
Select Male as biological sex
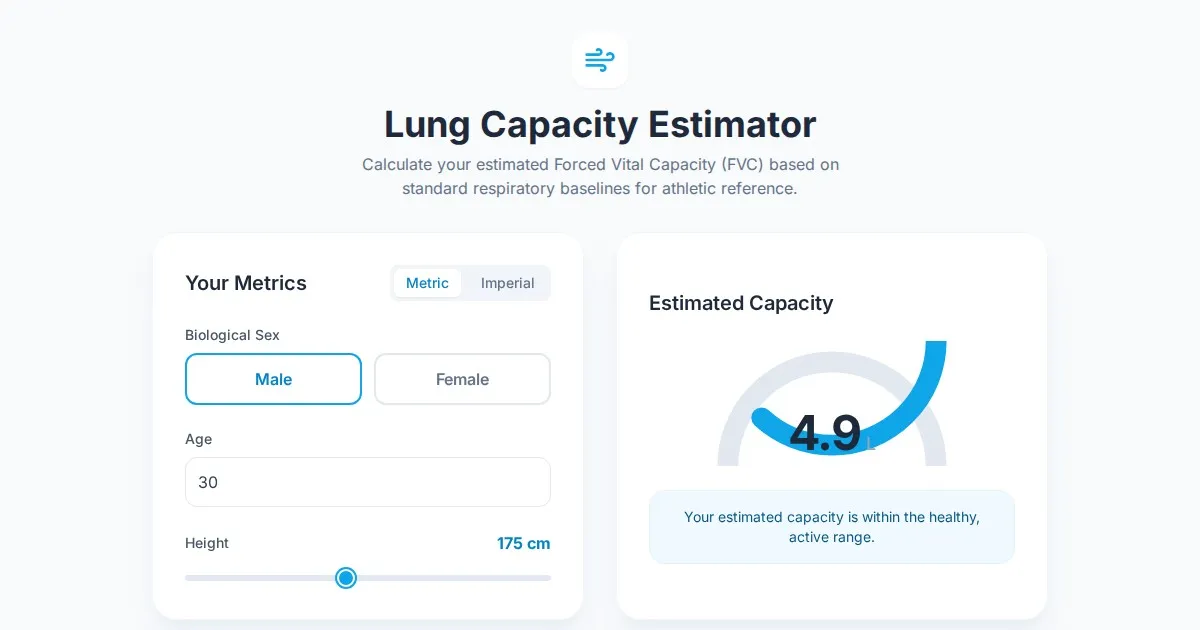point(273,379)
